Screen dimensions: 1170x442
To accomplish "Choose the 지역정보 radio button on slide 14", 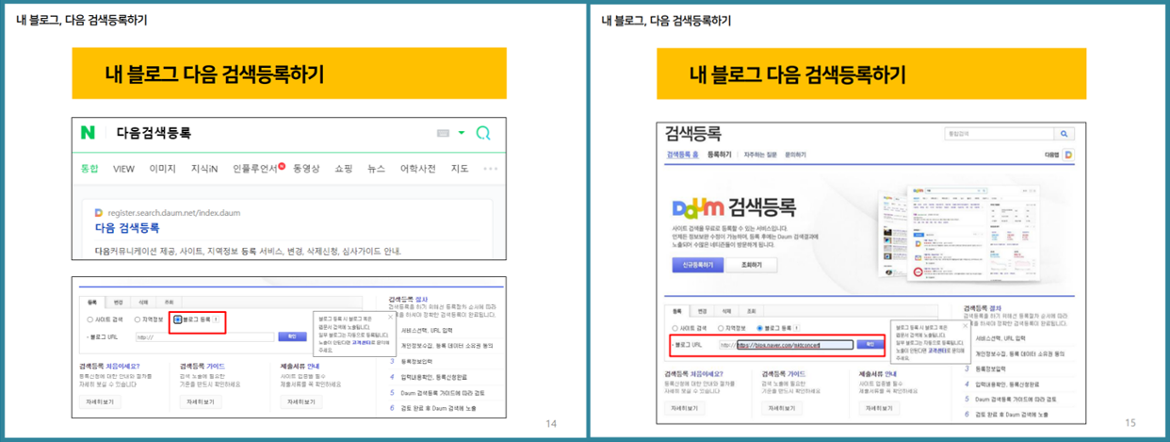I will [137, 320].
